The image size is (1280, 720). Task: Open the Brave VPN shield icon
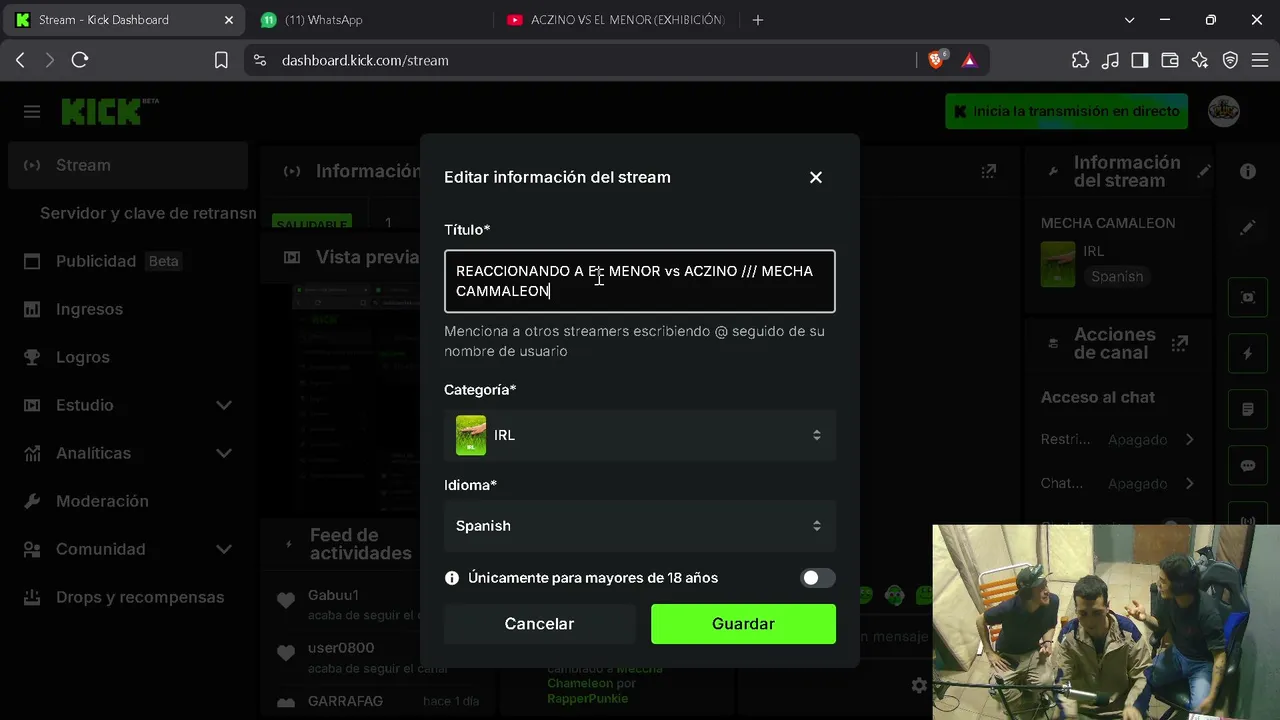1230,60
